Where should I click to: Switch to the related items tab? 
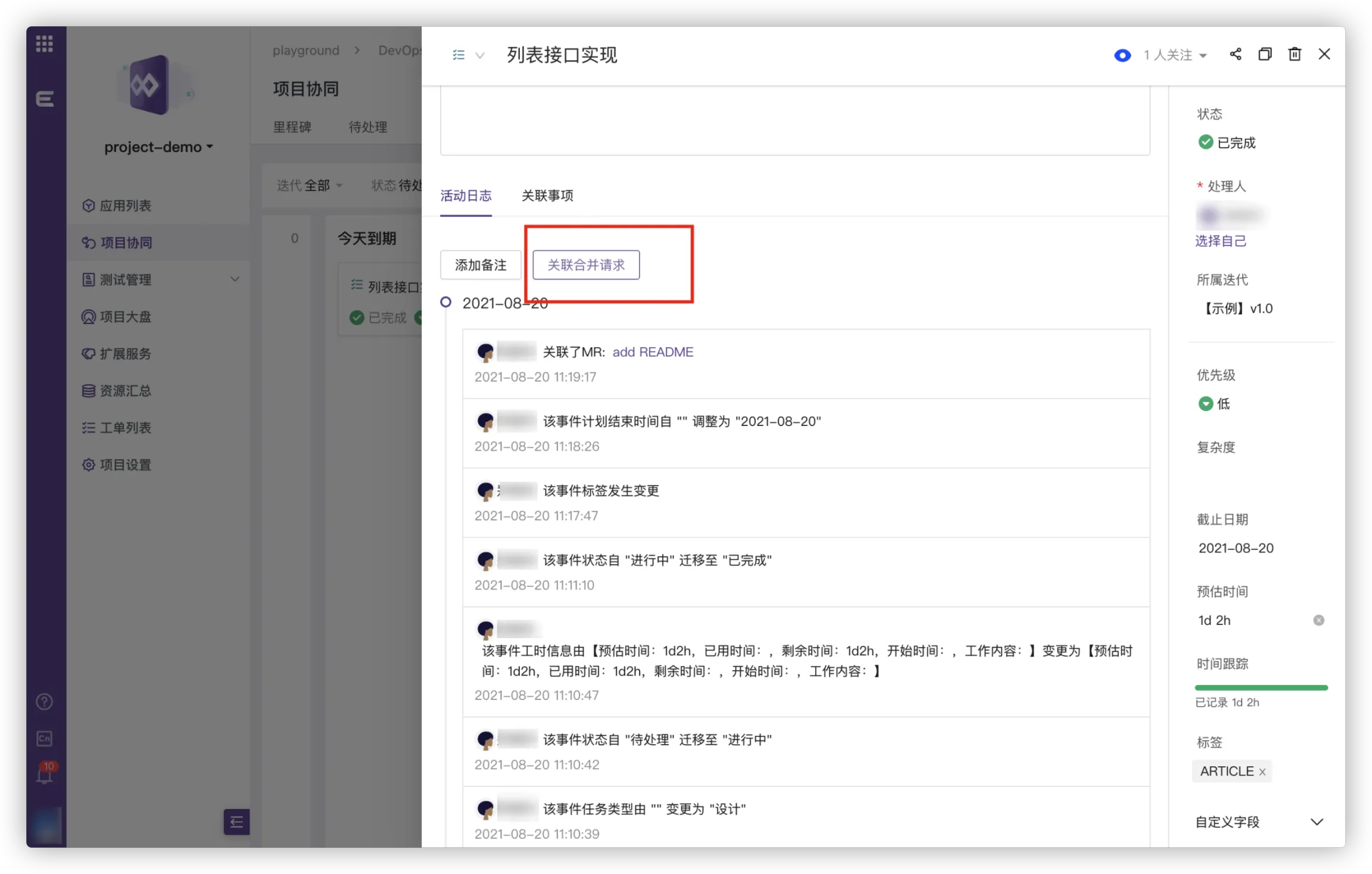[x=547, y=196]
